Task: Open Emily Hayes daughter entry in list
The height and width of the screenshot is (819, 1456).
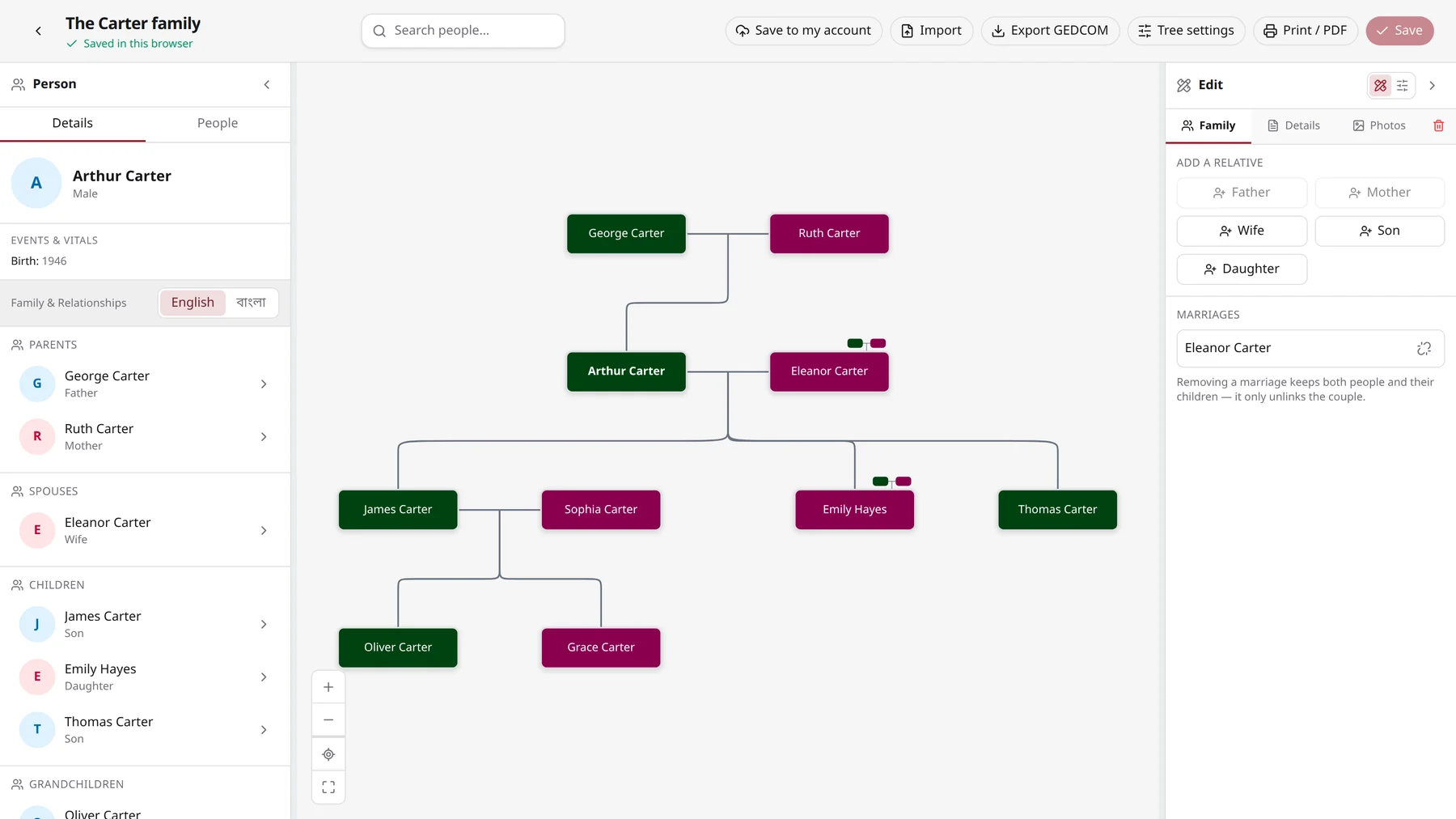Action: click(145, 677)
